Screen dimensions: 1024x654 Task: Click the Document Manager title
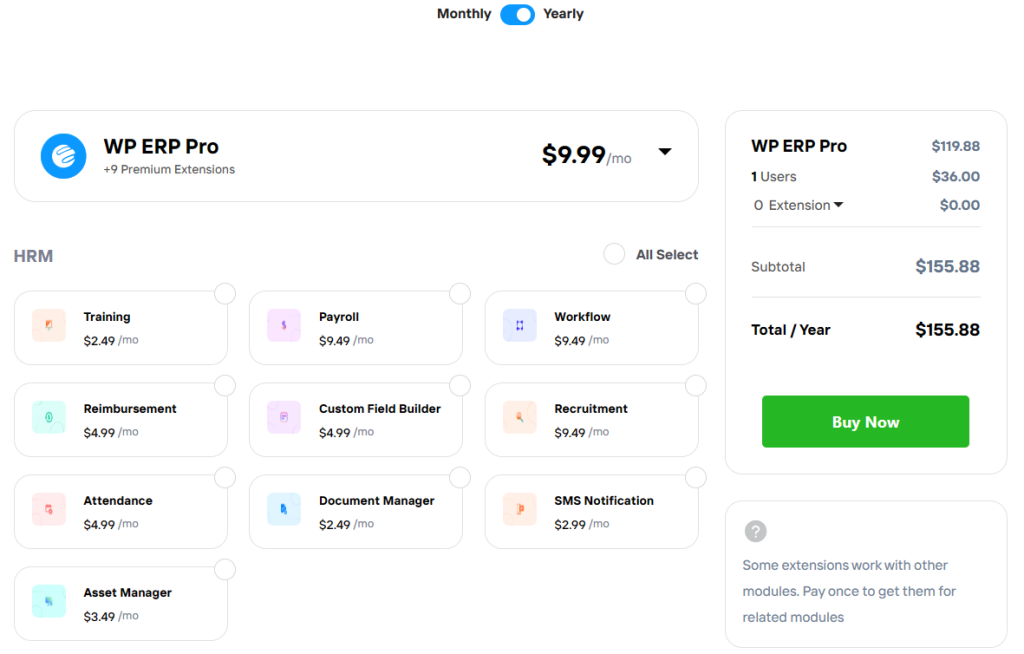tap(377, 501)
